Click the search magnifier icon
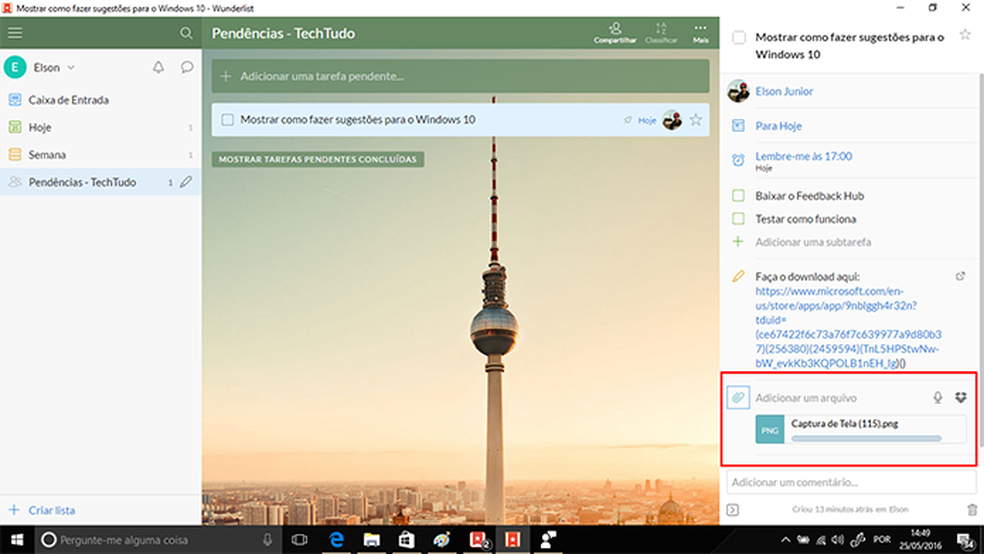The height and width of the screenshot is (554, 984). pos(186,33)
